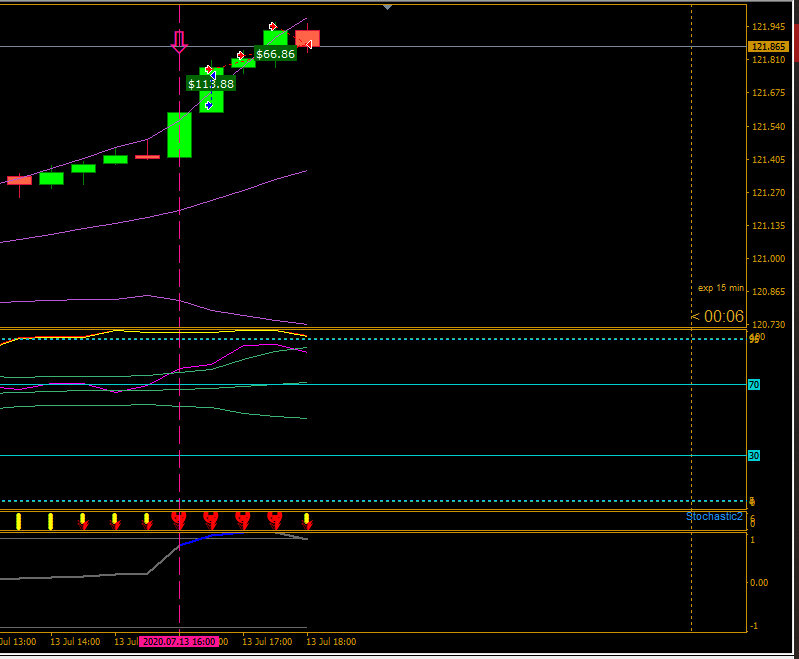Click the red arrow left of the $66.86 label

pyautogui.click(x=241, y=55)
